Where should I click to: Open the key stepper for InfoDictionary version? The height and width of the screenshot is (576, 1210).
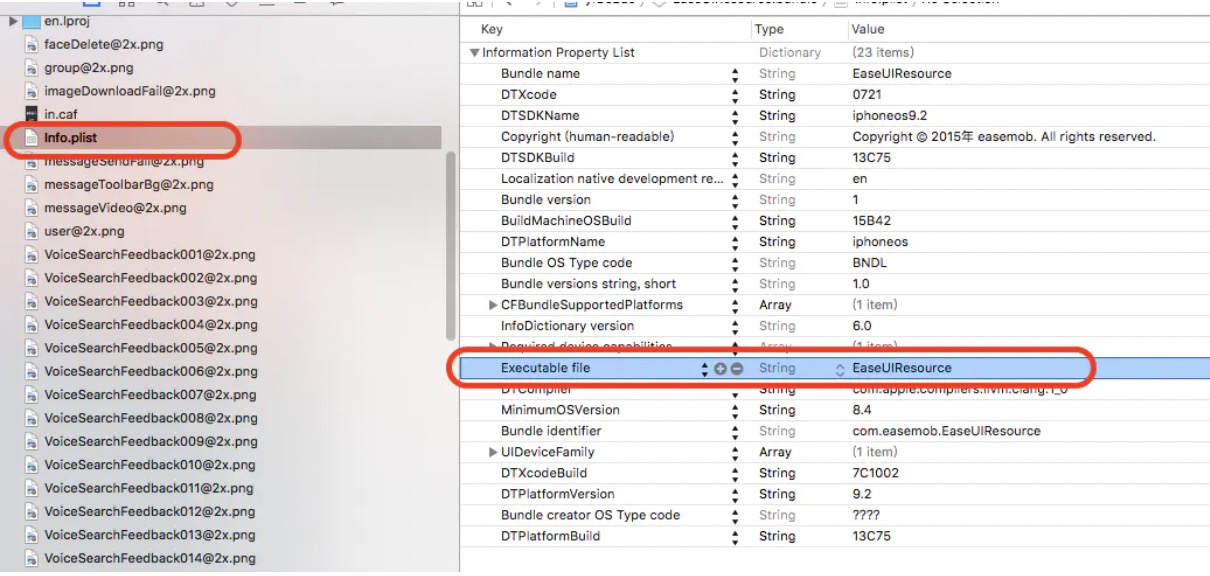735,326
